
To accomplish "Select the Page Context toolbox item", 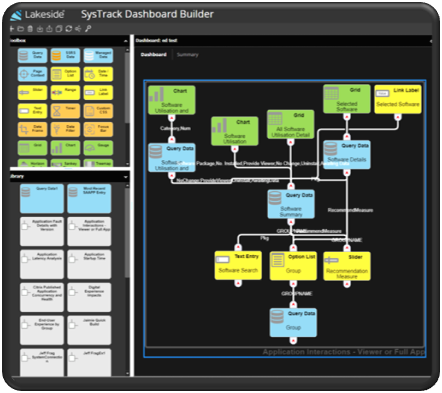I will 32,74.
